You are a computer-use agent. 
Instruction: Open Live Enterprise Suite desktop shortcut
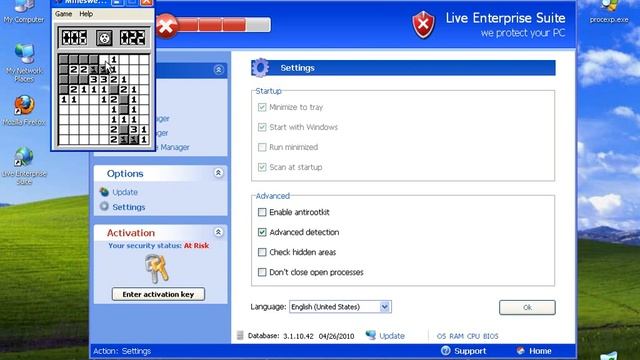coord(24,166)
